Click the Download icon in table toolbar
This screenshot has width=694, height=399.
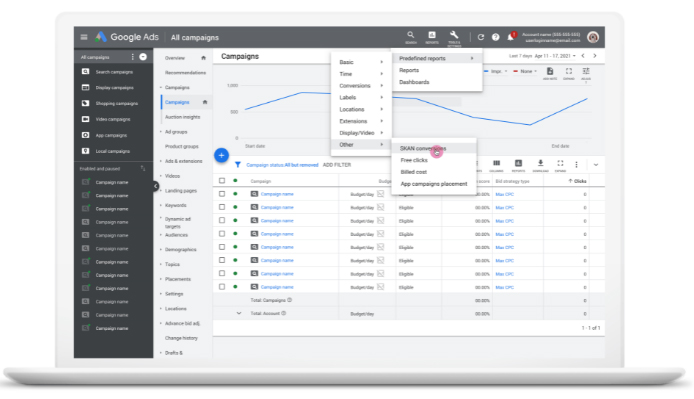540,166
